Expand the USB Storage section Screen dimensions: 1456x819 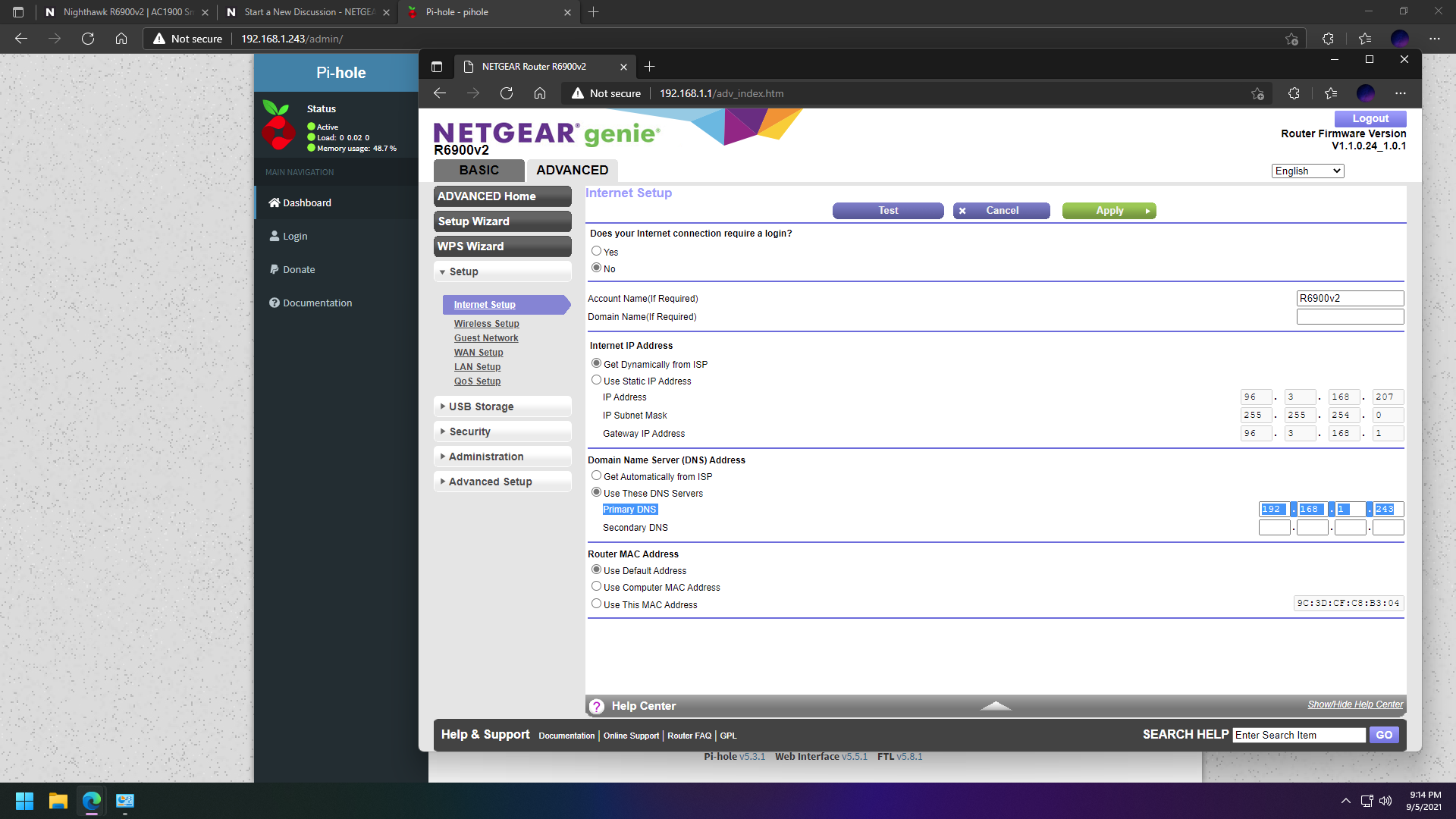pyautogui.click(x=503, y=406)
